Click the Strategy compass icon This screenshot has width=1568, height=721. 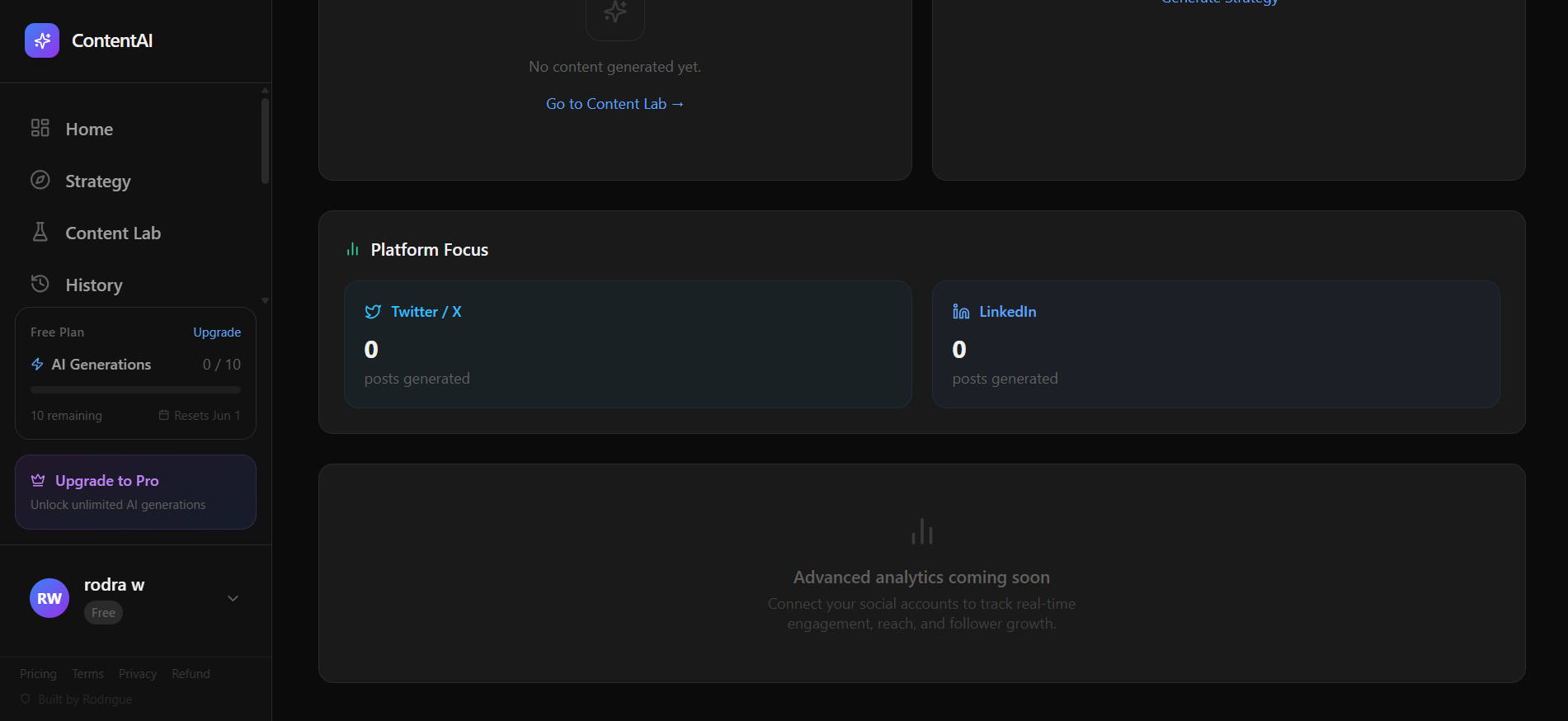[40, 180]
